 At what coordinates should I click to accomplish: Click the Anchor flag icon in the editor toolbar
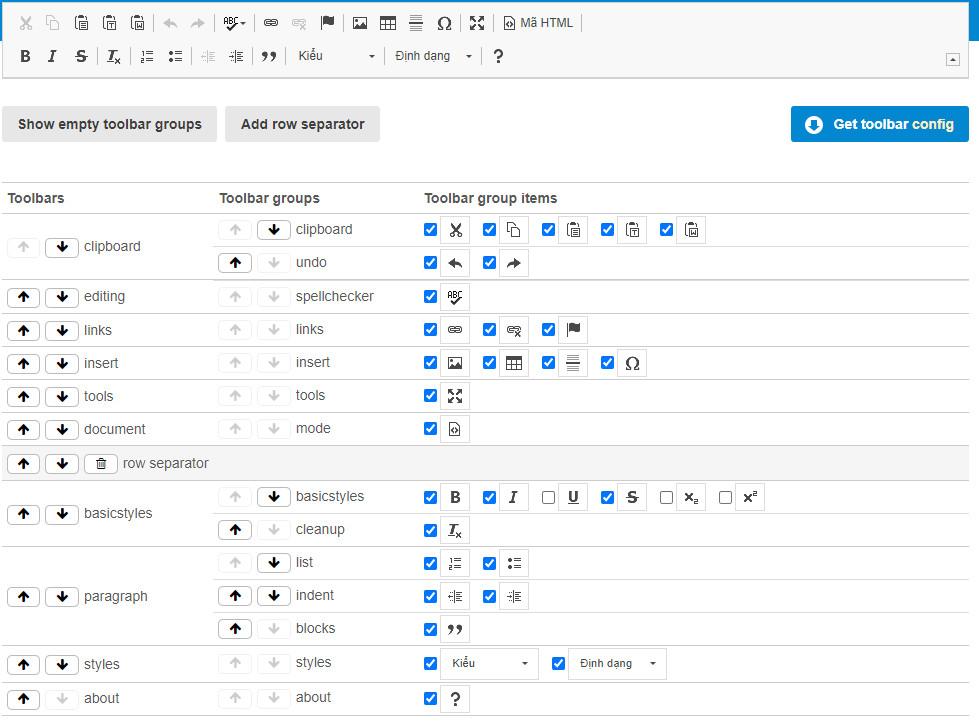click(x=327, y=23)
